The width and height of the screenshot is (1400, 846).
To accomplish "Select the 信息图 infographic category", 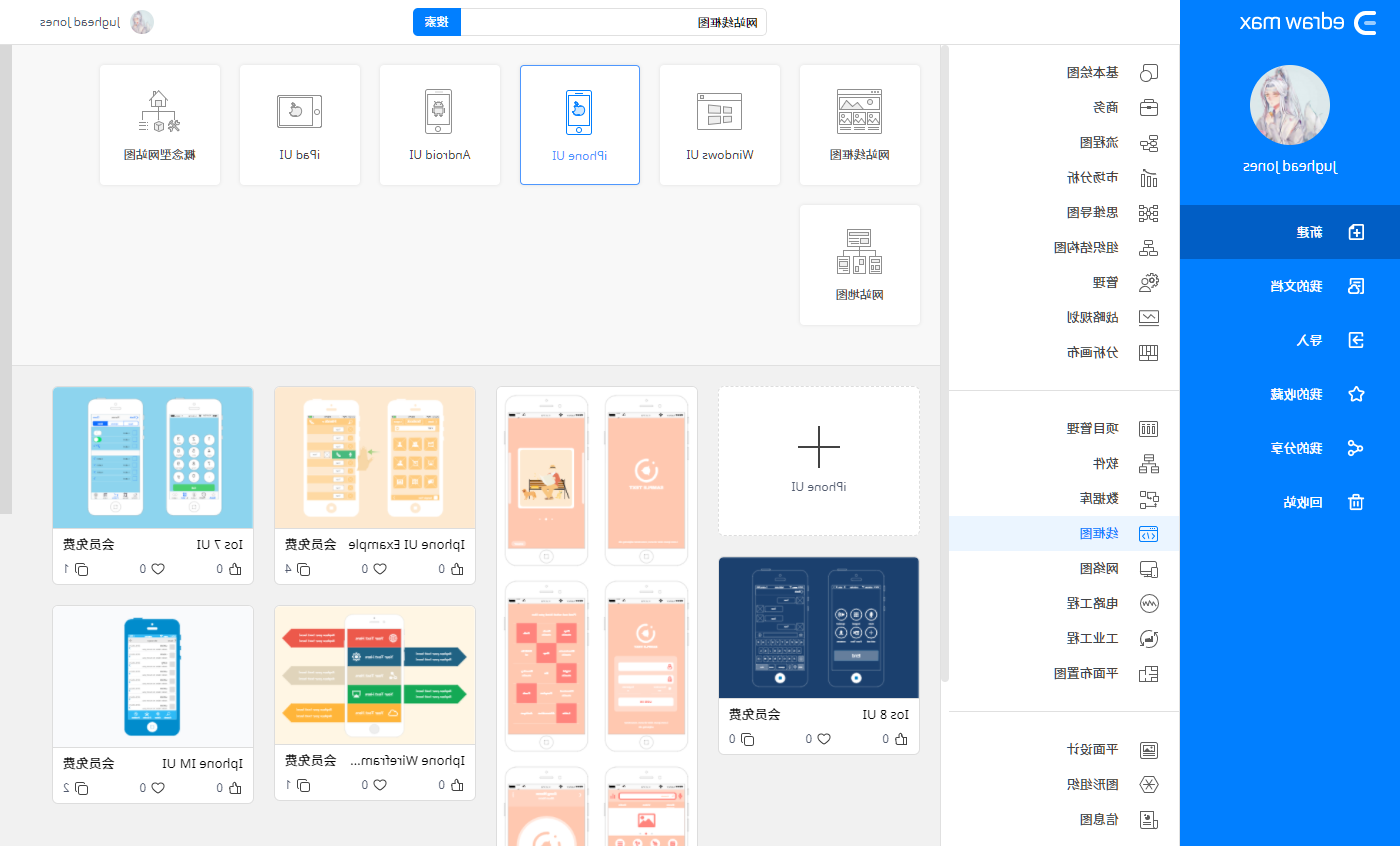I will click(1064, 819).
